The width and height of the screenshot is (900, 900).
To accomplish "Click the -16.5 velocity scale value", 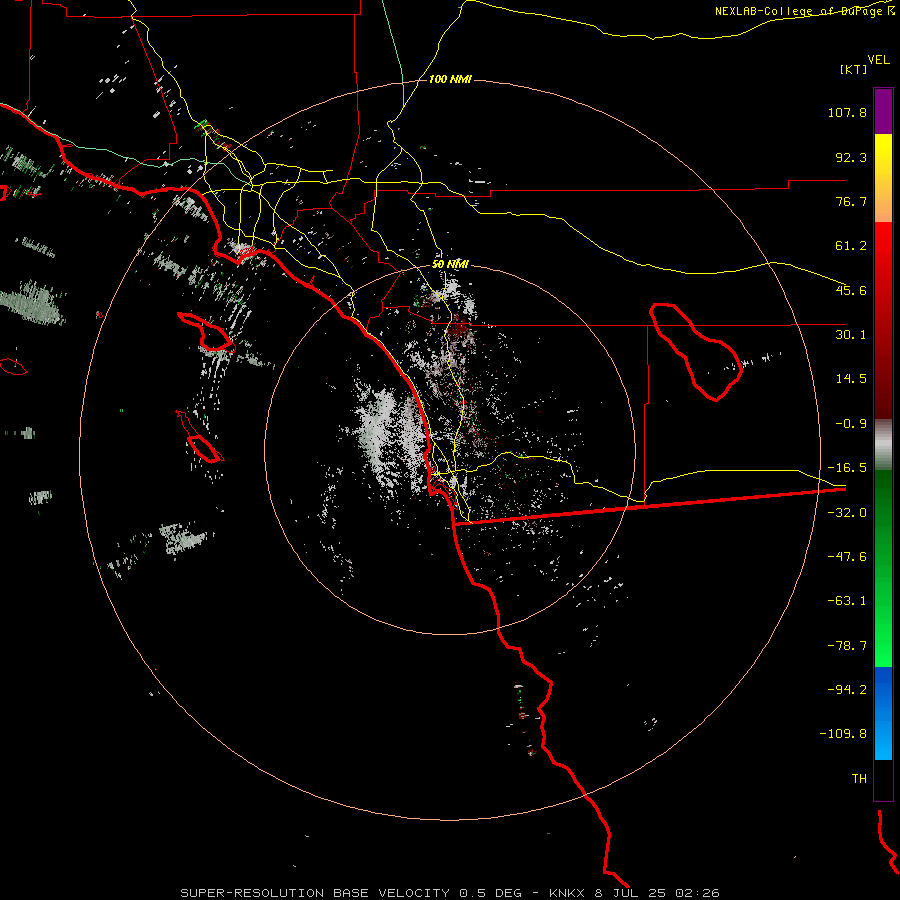I will click(847, 468).
